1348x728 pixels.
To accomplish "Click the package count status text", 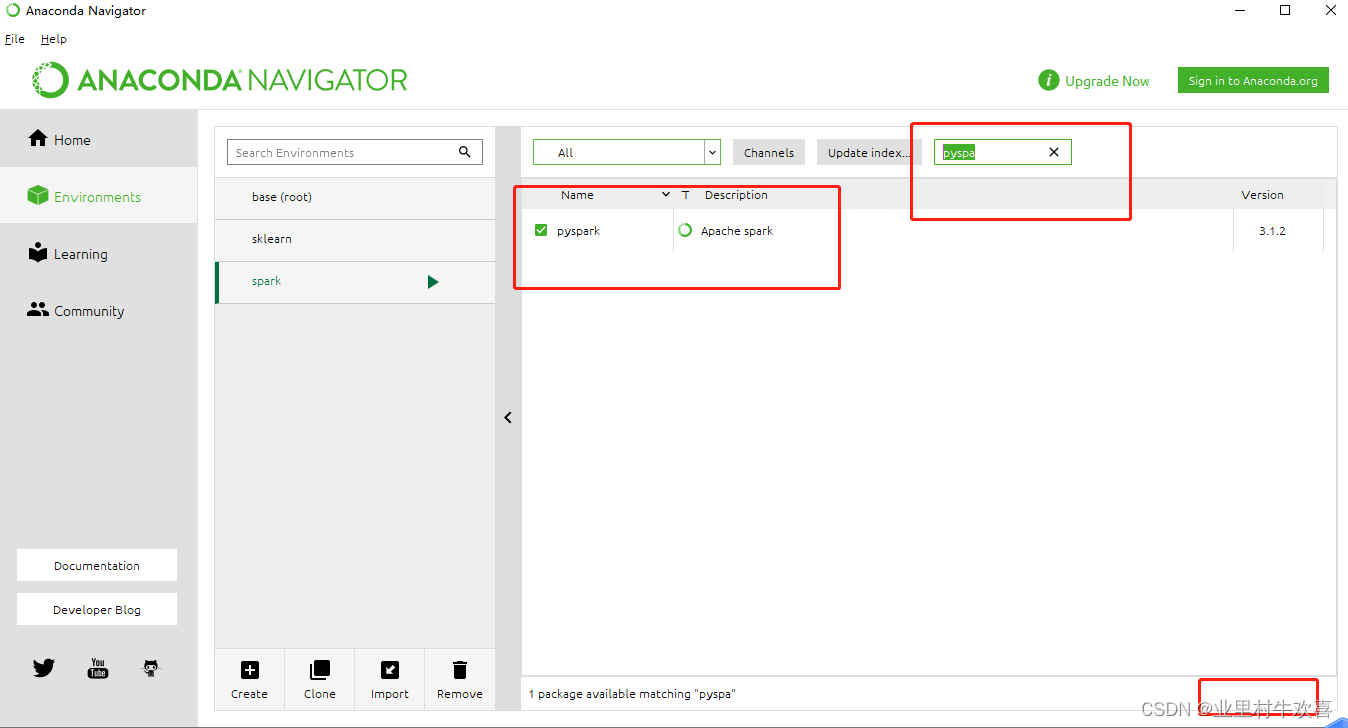I will coord(632,694).
